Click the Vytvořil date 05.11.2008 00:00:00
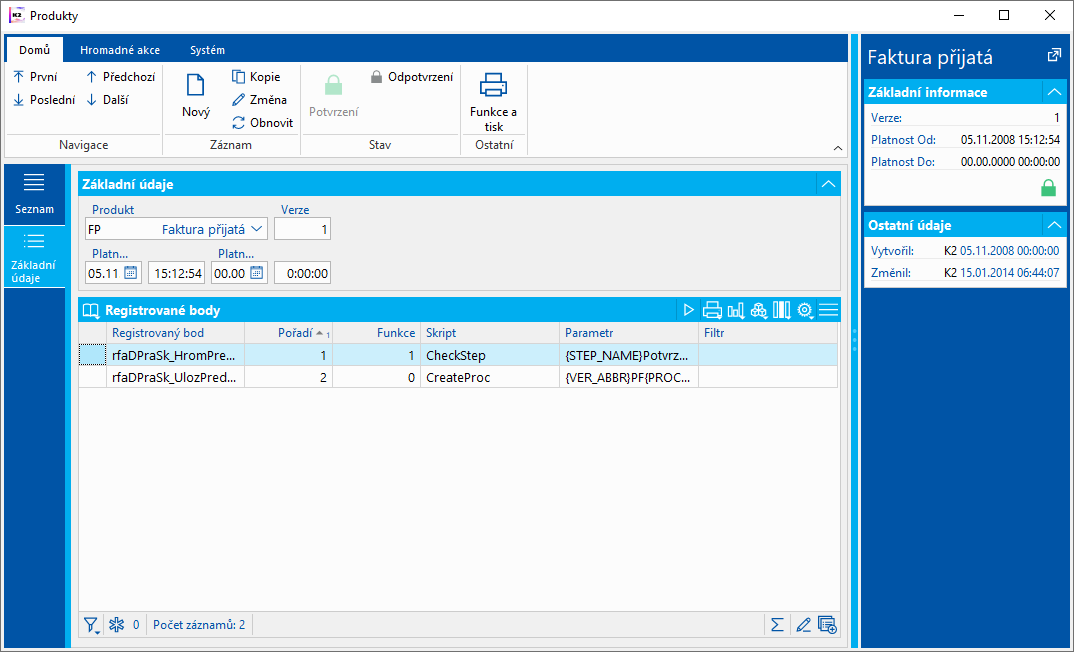The image size is (1074, 652). pyautogui.click(x=1010, y=251)
